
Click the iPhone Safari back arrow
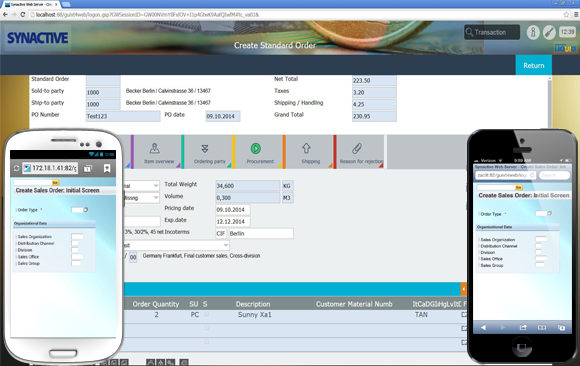click(x=483, y=328)
